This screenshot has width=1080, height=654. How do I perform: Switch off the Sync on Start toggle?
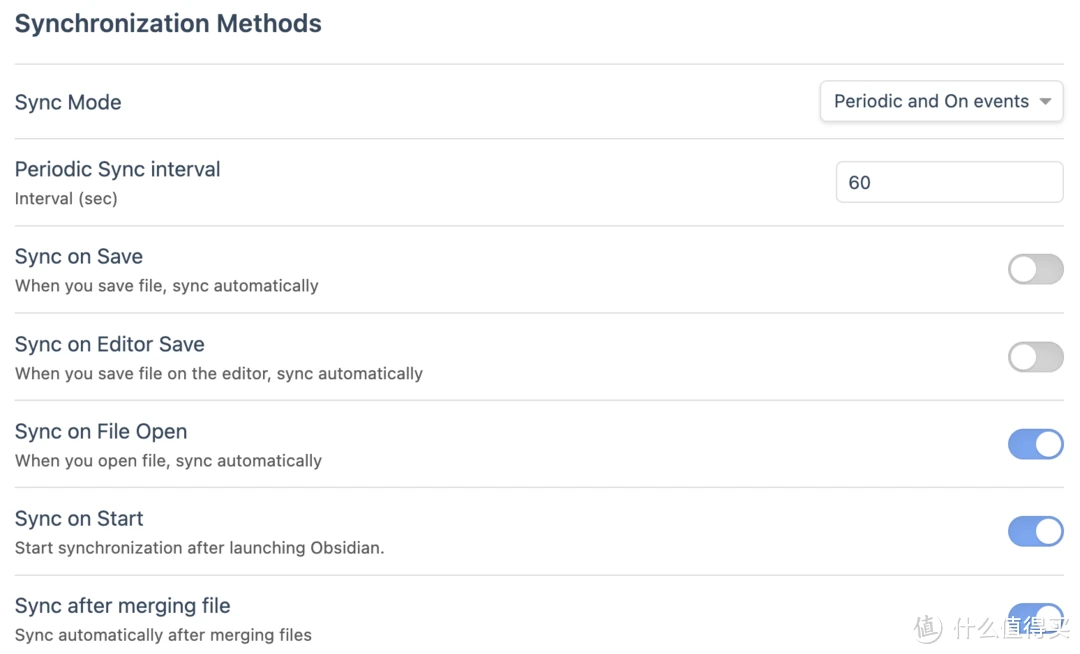(1035, 531)
